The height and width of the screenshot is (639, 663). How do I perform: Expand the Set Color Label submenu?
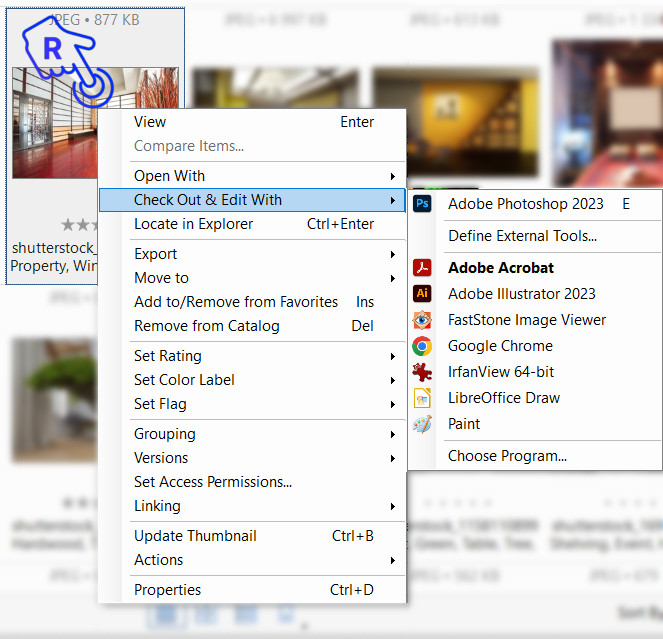click(252, 380)
